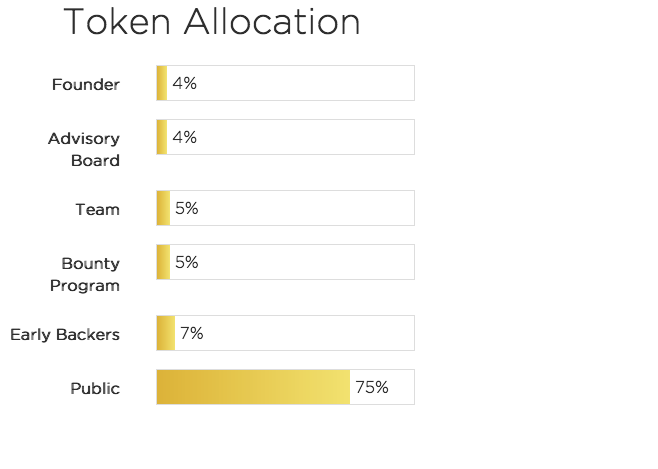Click the Token Allocation title

(212, 23)
